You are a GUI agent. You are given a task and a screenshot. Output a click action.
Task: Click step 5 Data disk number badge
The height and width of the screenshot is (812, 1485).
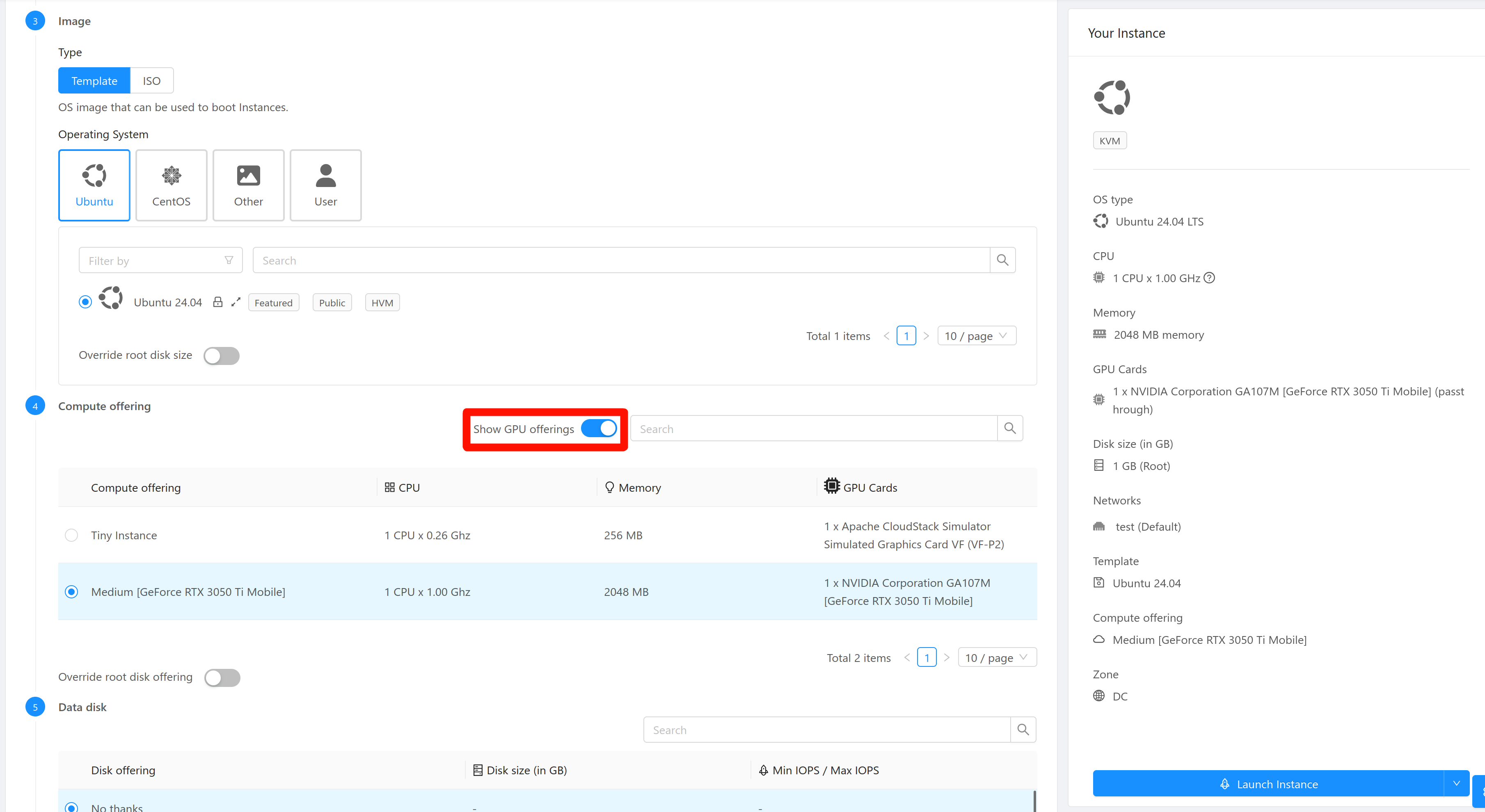pos(35,707)
